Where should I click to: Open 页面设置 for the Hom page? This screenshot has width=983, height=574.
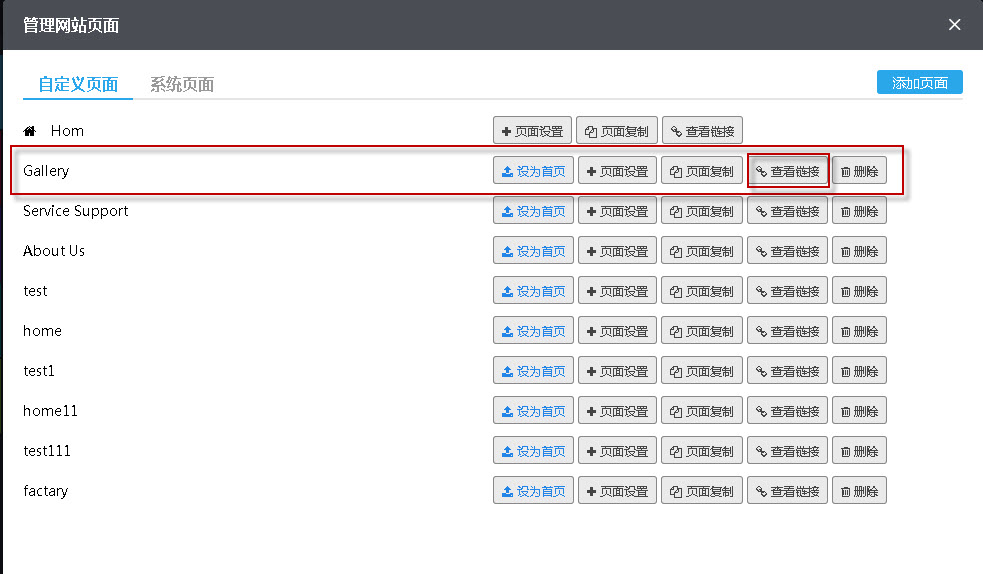[x=532, y=131]
